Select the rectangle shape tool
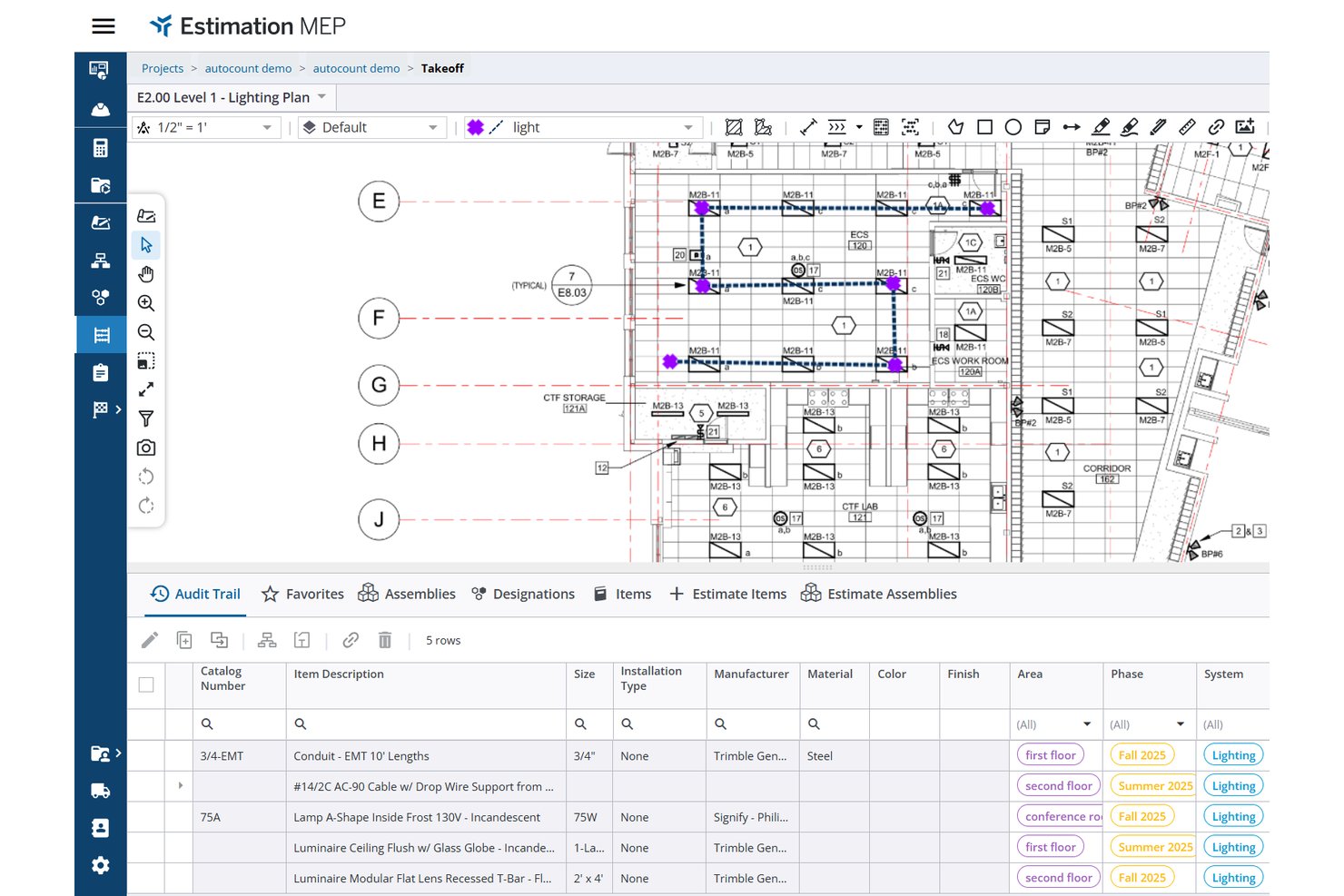The height and width of the screenshot is (896, 1344). pyautogui.click(x=984, y=127)
